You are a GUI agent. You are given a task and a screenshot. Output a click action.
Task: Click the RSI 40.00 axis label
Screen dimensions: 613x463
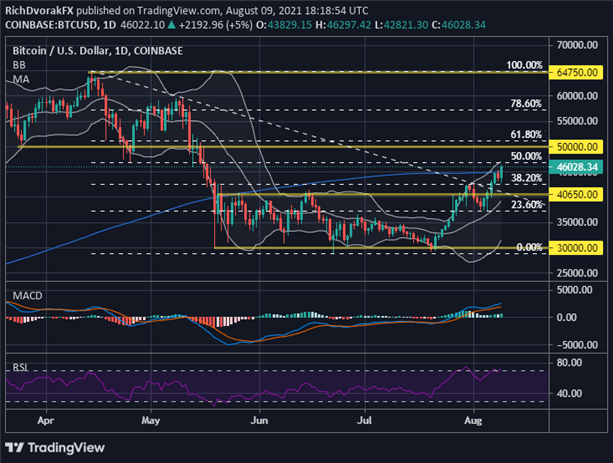point(569,393)
